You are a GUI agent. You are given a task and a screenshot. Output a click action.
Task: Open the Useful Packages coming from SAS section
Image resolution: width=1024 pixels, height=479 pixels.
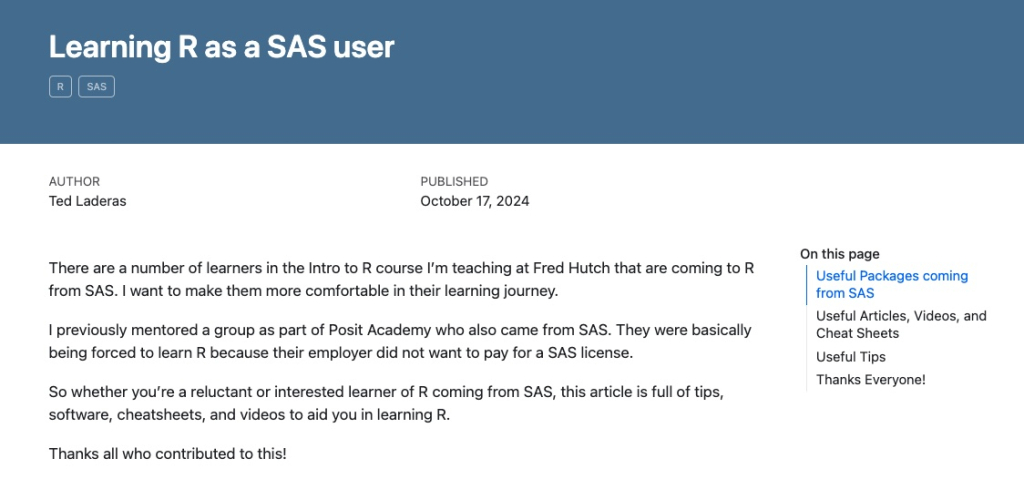(892, 284)
